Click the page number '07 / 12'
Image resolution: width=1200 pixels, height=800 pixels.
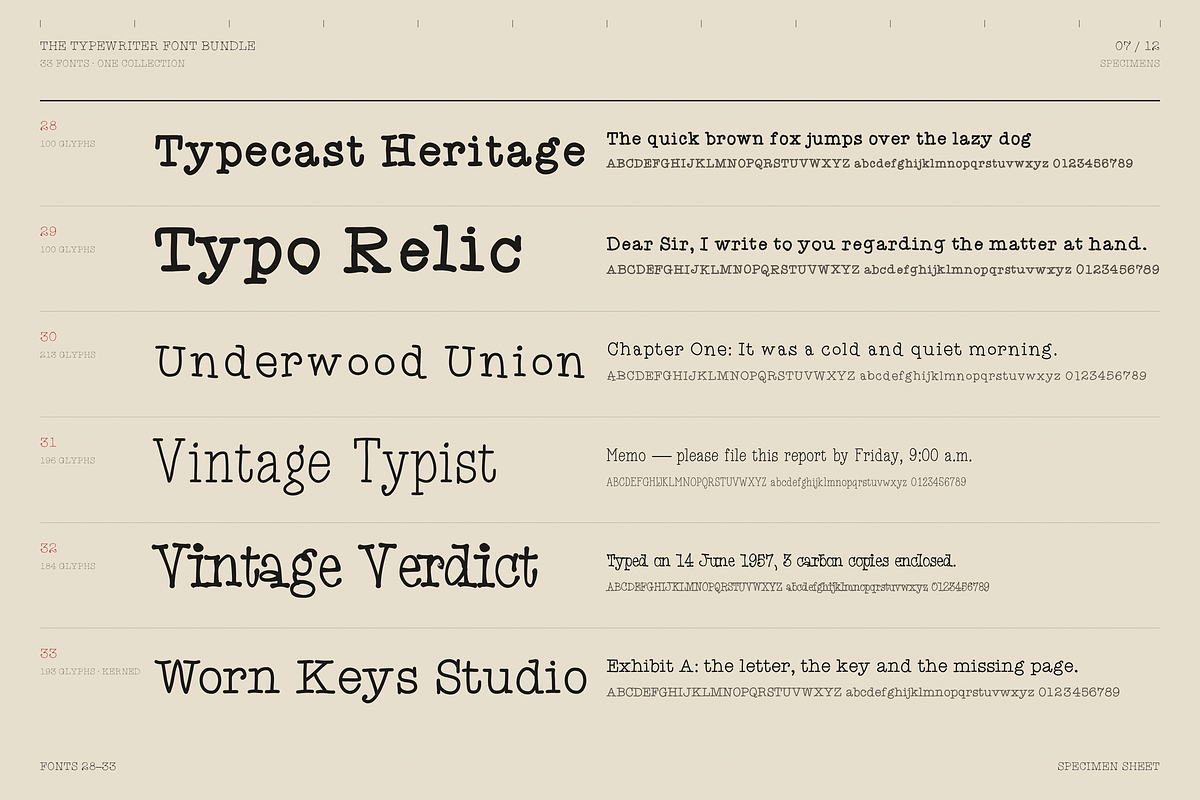tap(1138, 46)
